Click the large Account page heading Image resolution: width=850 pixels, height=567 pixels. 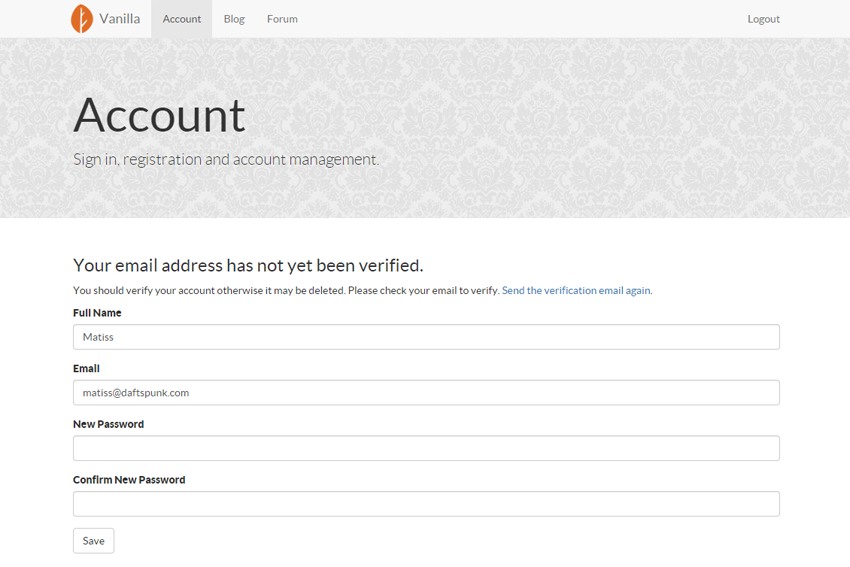coord(159,115)
